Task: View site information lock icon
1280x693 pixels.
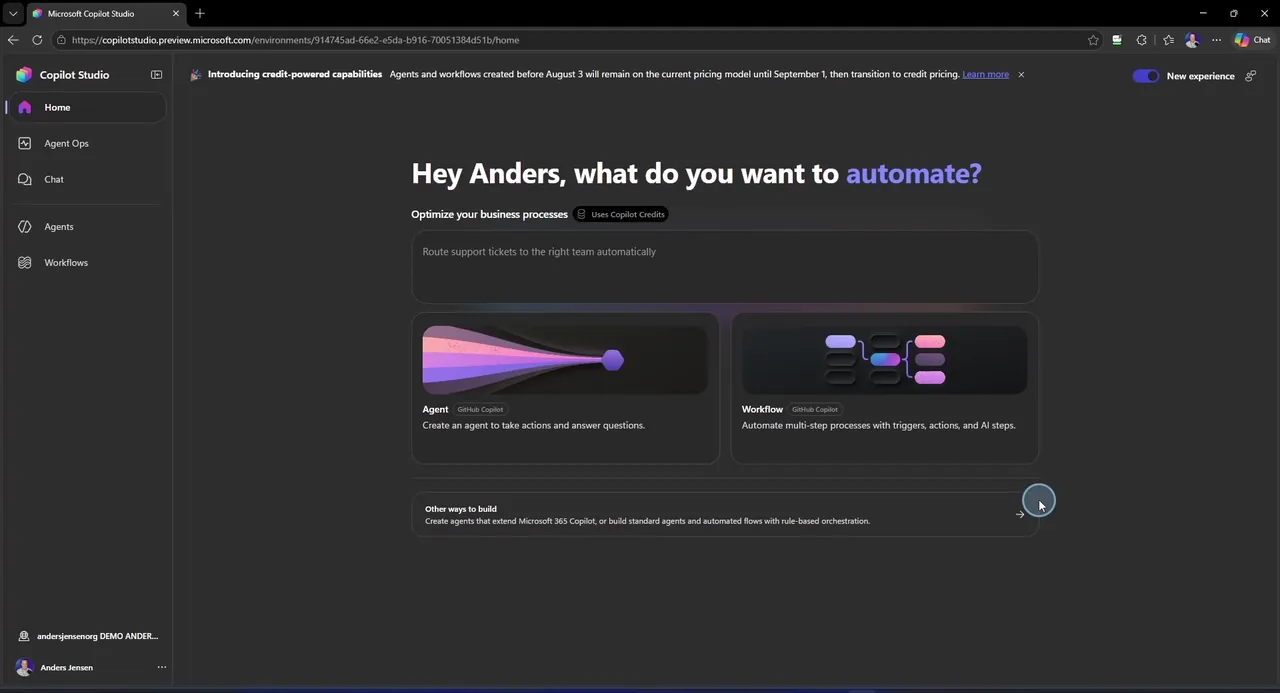Action: point(61,40)
